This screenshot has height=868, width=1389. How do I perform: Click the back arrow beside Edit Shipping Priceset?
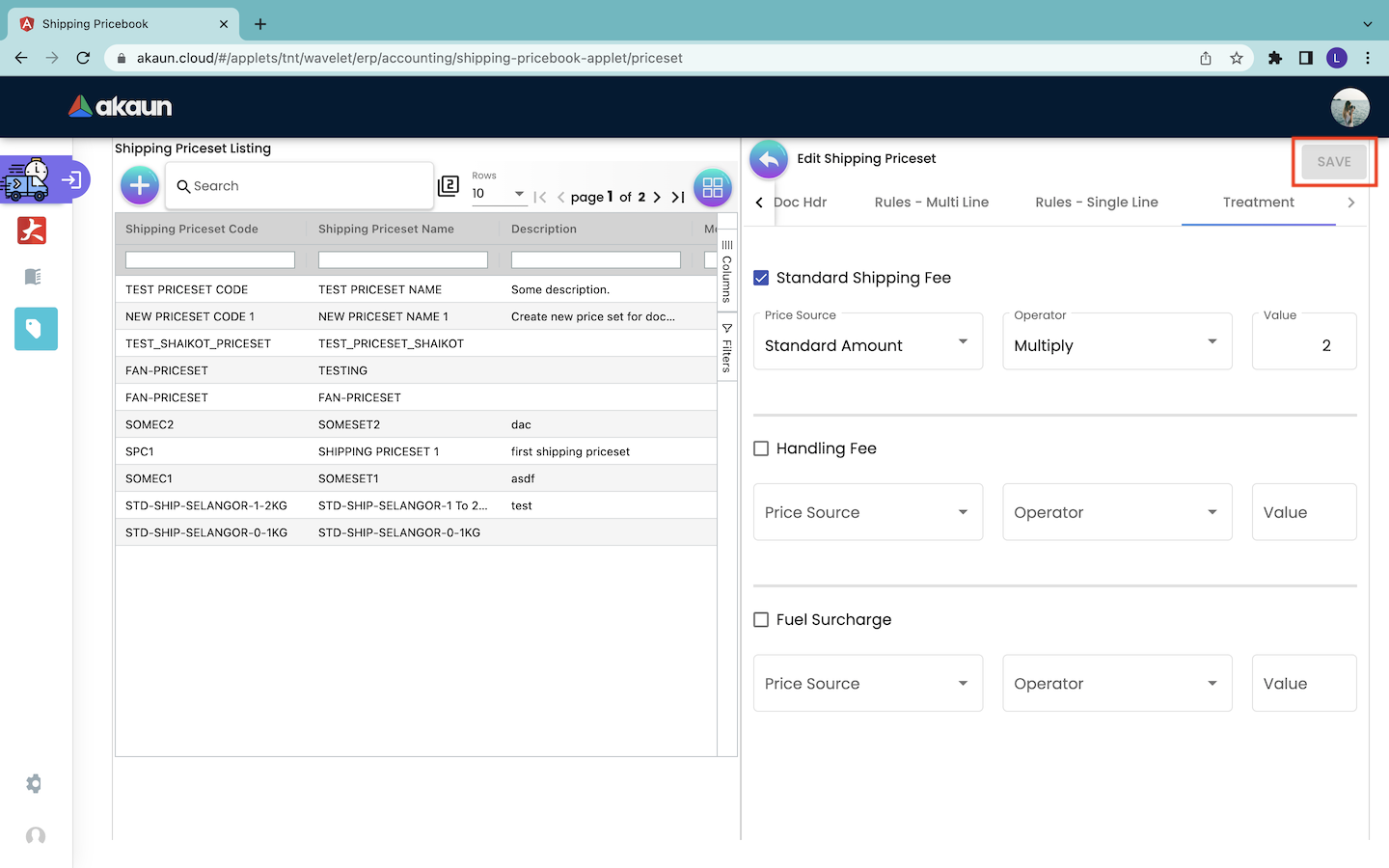pos(768,159)
